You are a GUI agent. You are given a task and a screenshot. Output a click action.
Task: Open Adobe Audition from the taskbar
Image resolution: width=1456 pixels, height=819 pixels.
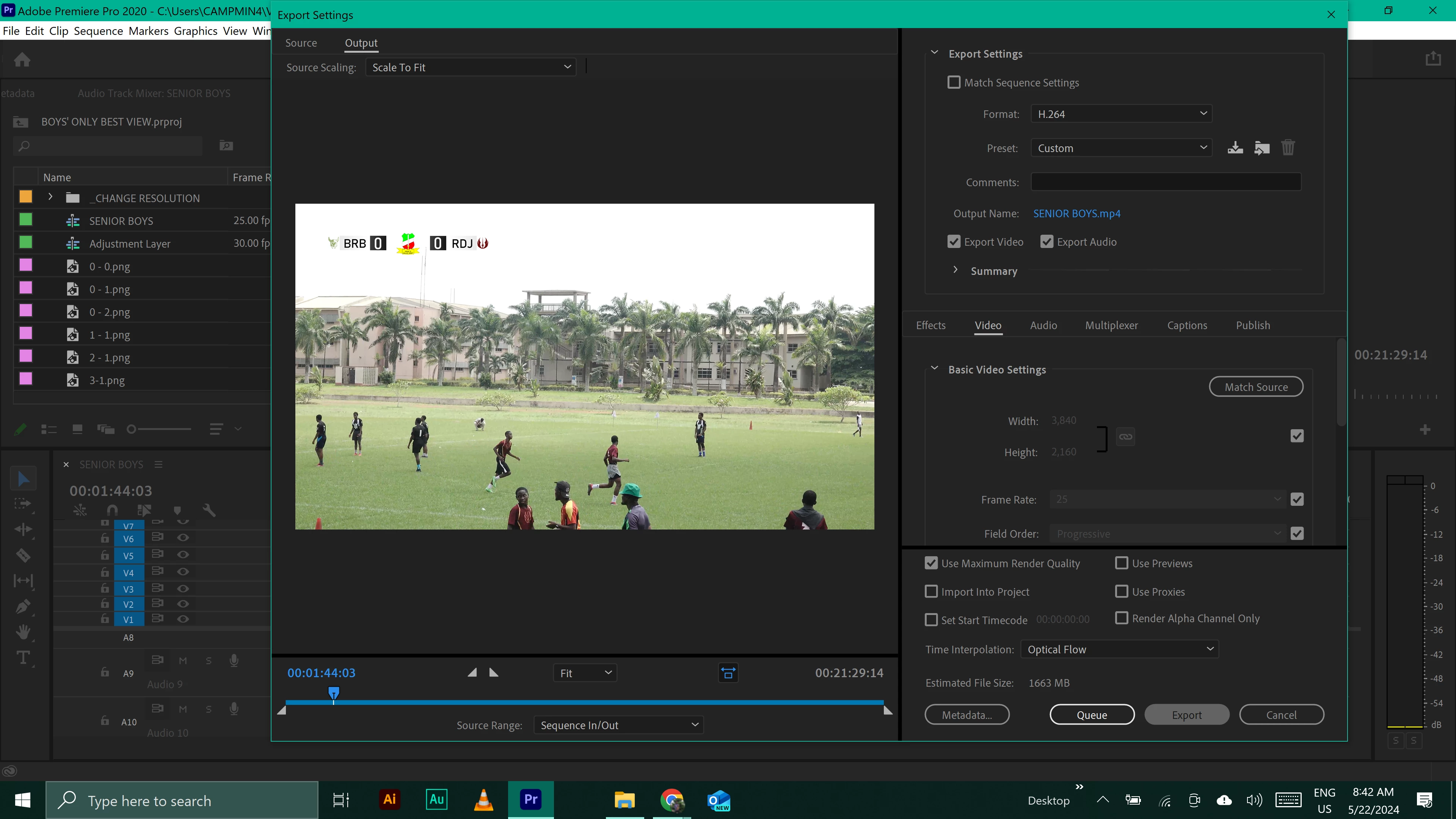pyautogui.click(x=436, y=800)
